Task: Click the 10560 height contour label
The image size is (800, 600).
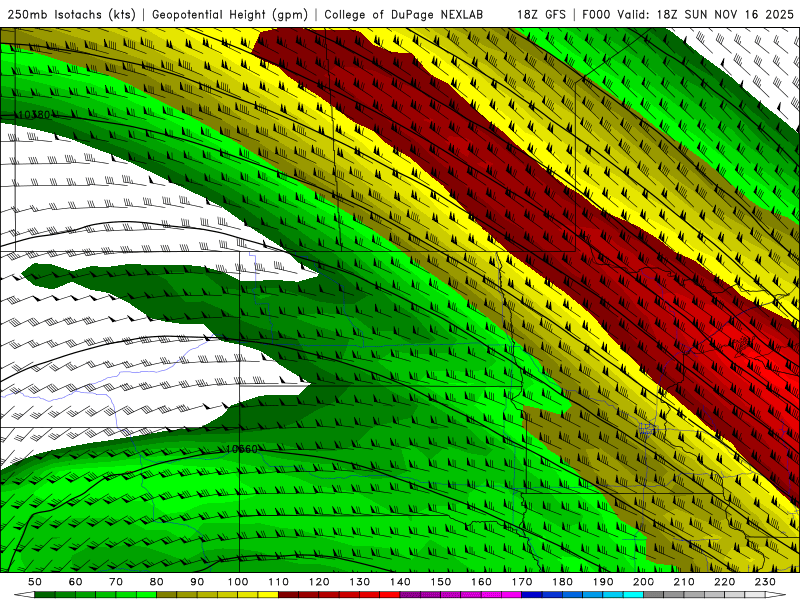Action: pos(242,449)
